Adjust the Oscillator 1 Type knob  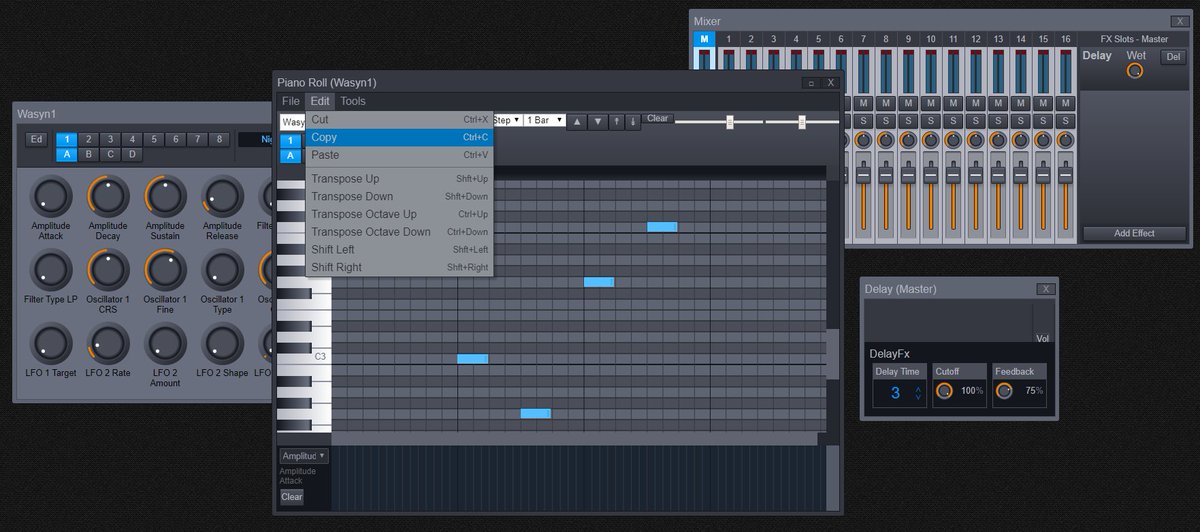222,269
